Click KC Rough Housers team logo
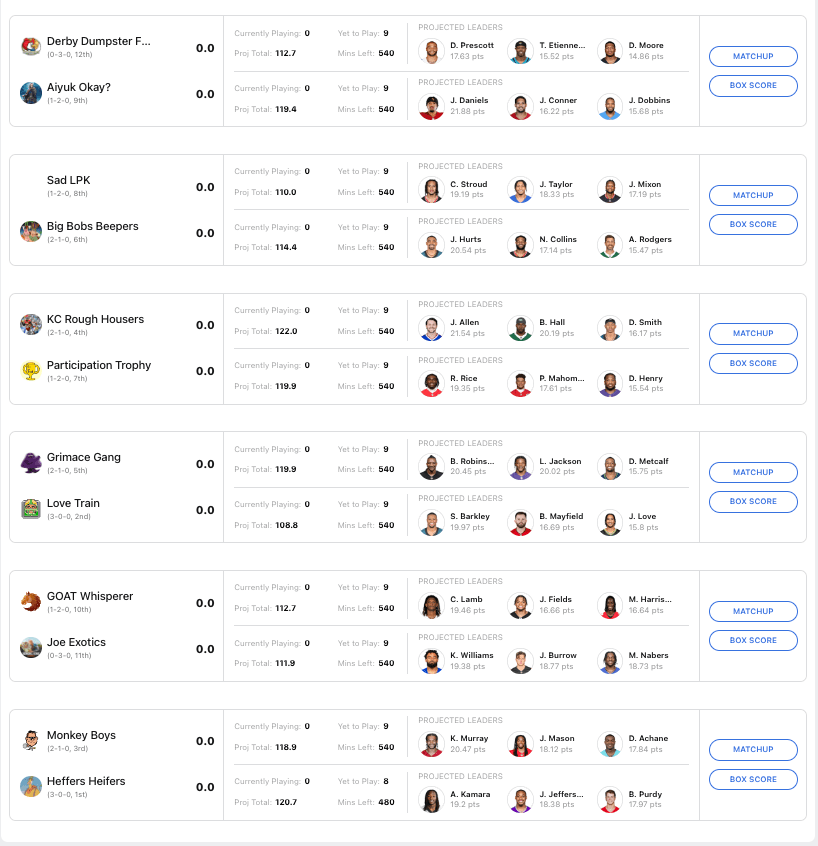This screenshot has height=846, width=818. coord(31,325)
